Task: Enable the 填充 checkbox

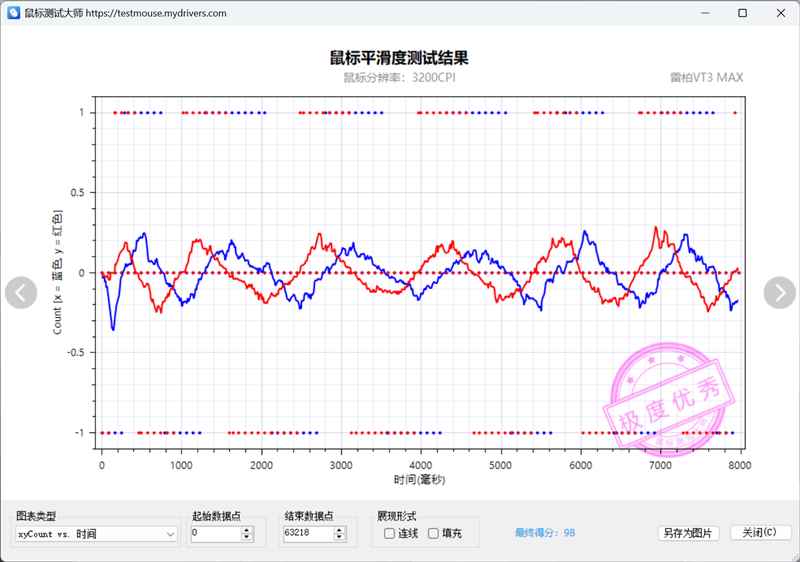Action: click(x=433, y=533)
